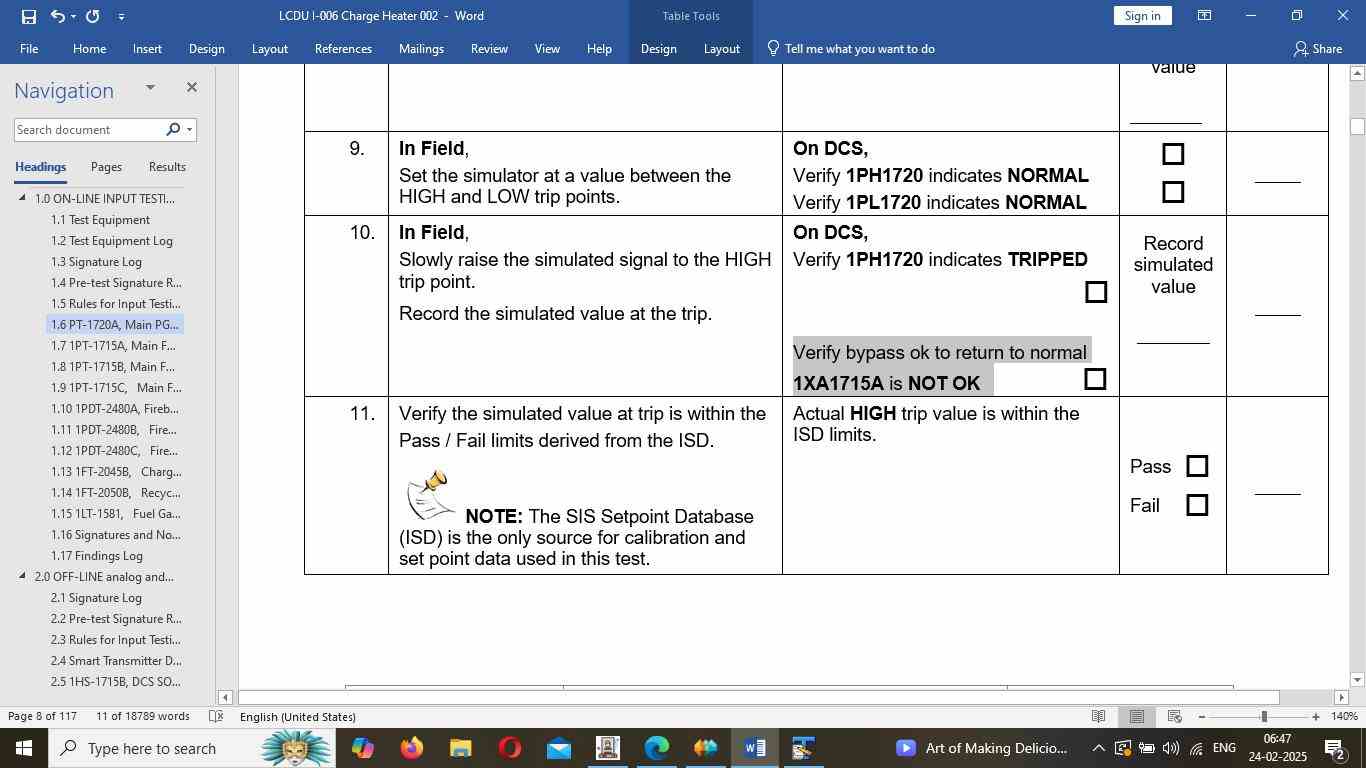
Task: Check the Fail checkbox
Action: (x=1197, y=505)
